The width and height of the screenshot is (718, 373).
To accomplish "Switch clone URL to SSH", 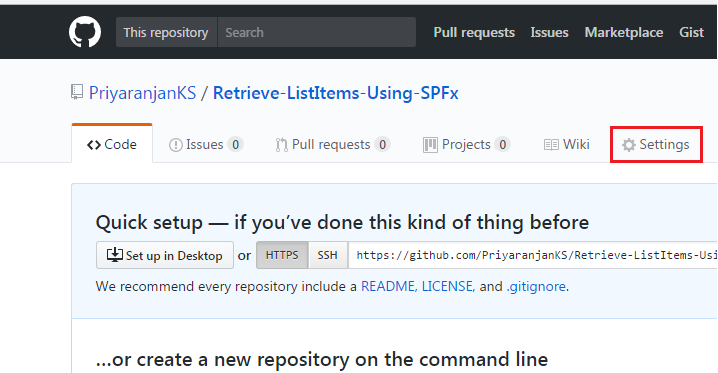I will tap(328, 255).
